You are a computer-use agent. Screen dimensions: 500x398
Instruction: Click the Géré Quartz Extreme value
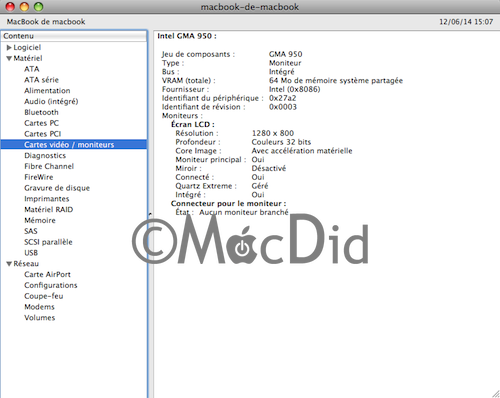tap(260, 186)
